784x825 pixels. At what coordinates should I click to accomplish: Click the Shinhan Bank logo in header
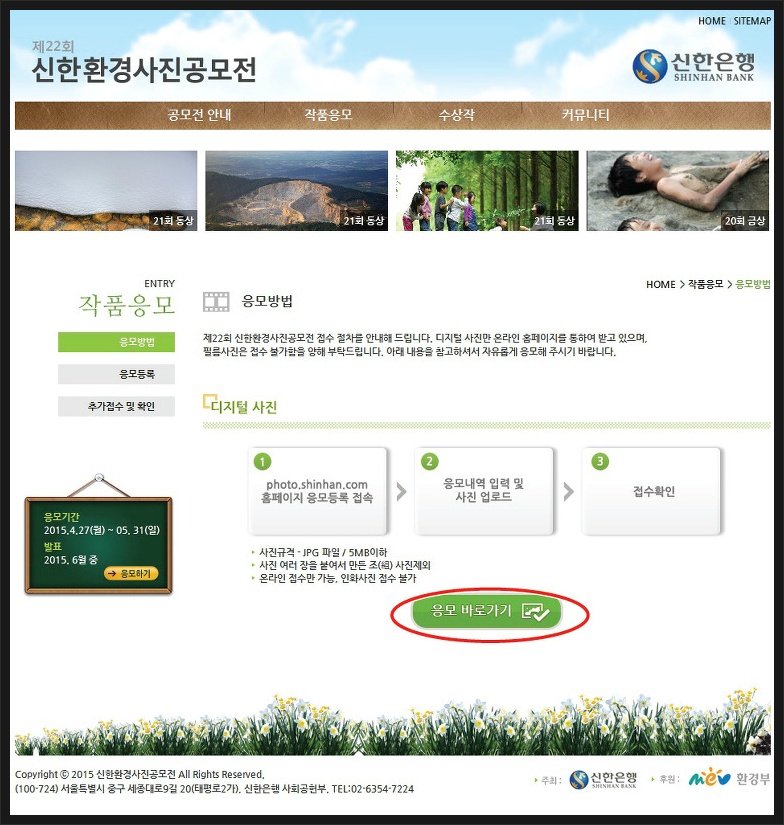click(693, 67)
